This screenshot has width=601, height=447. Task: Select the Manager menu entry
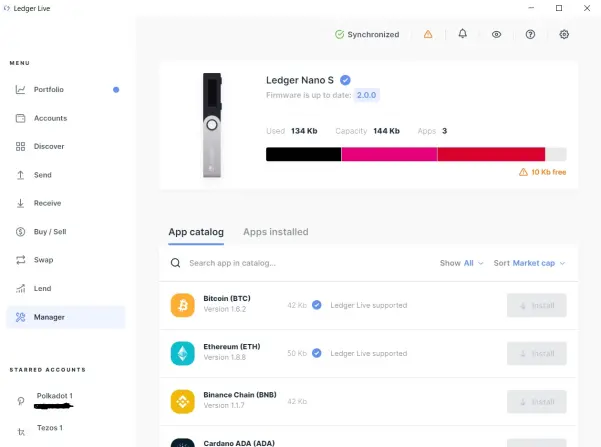[66, 317]
